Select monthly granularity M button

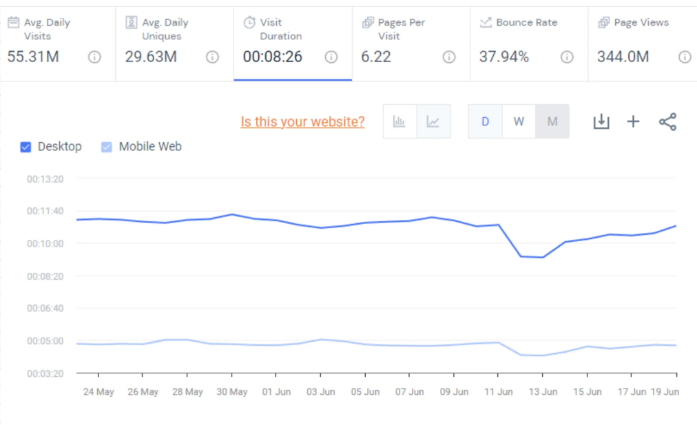(x=552, y=122)
